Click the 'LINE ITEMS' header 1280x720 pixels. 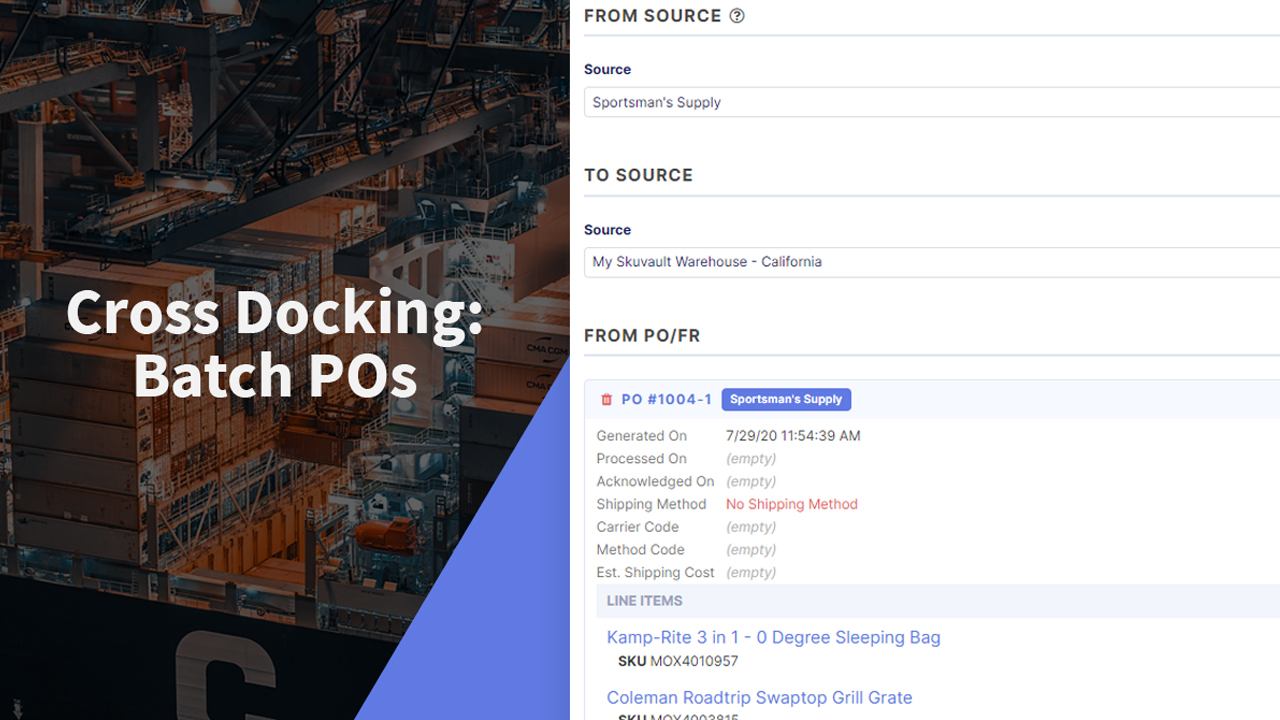click(x=644, y=601)
